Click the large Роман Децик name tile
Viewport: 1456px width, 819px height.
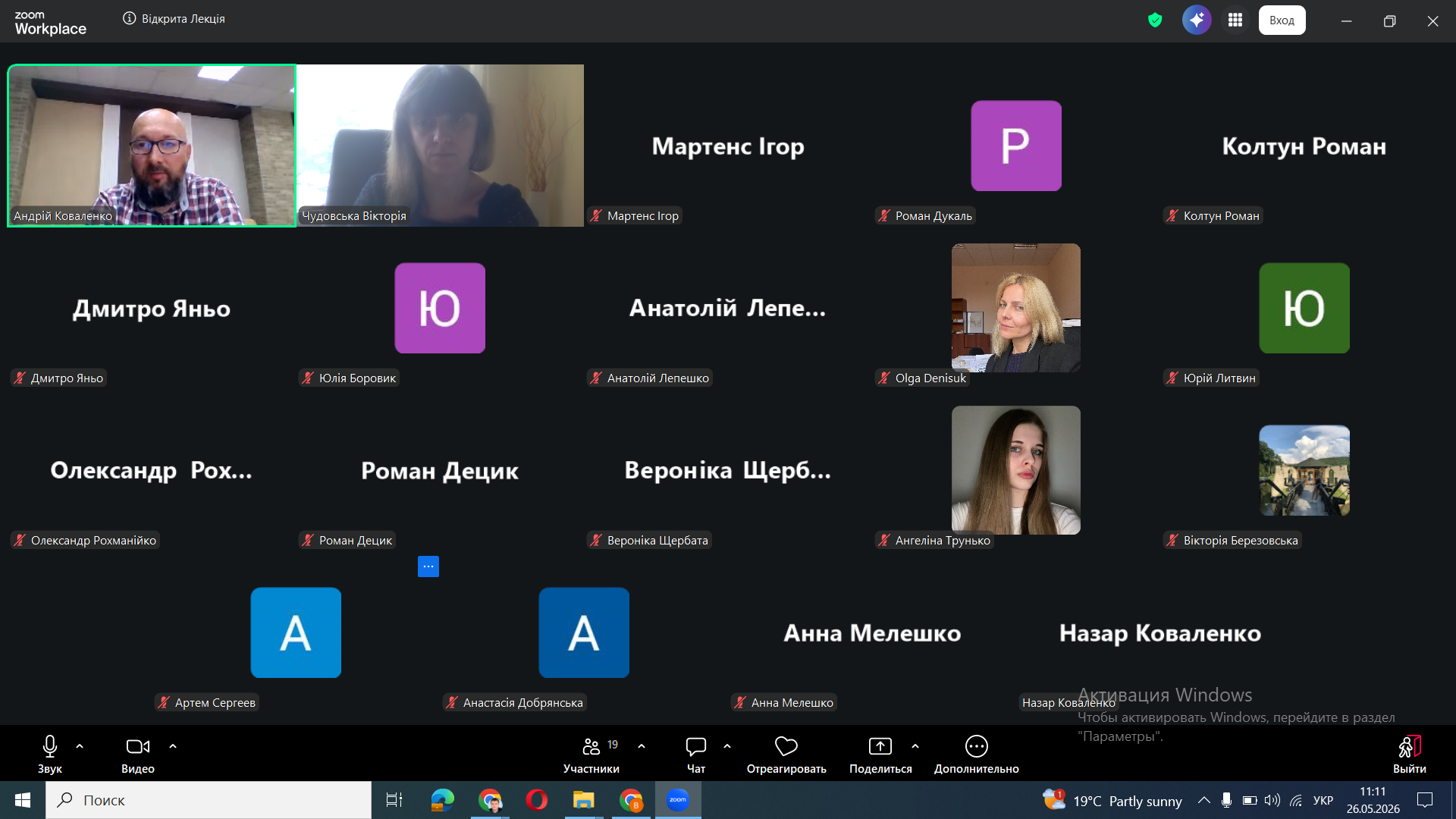(x=440, y=470)
